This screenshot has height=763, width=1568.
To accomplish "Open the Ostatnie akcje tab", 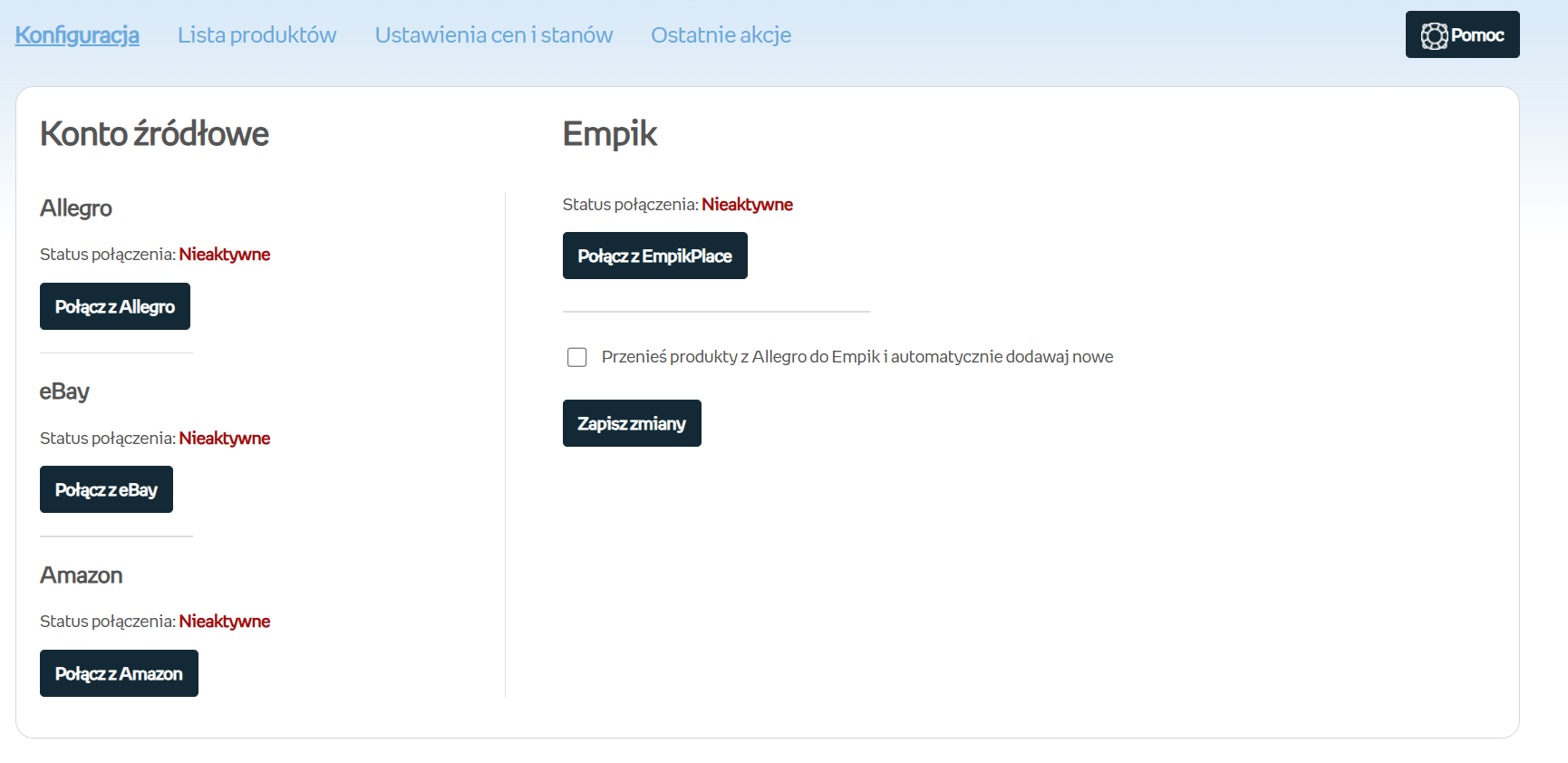I will point(721,35).
